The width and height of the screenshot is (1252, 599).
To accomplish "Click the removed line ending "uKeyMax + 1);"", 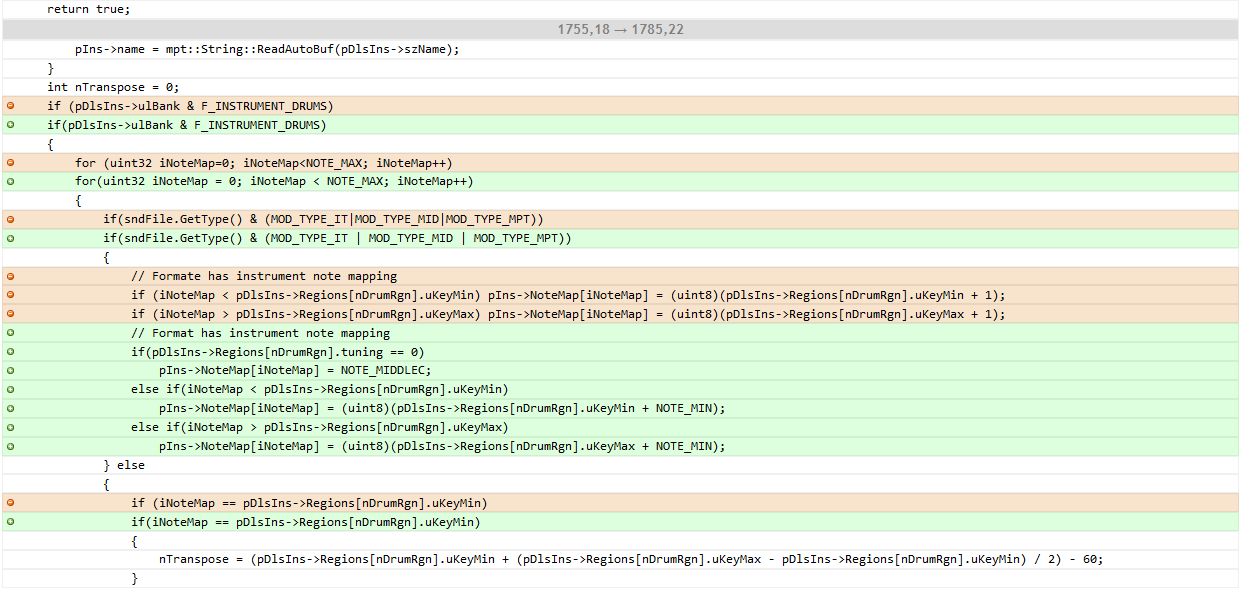I will [x=620, y=315].
